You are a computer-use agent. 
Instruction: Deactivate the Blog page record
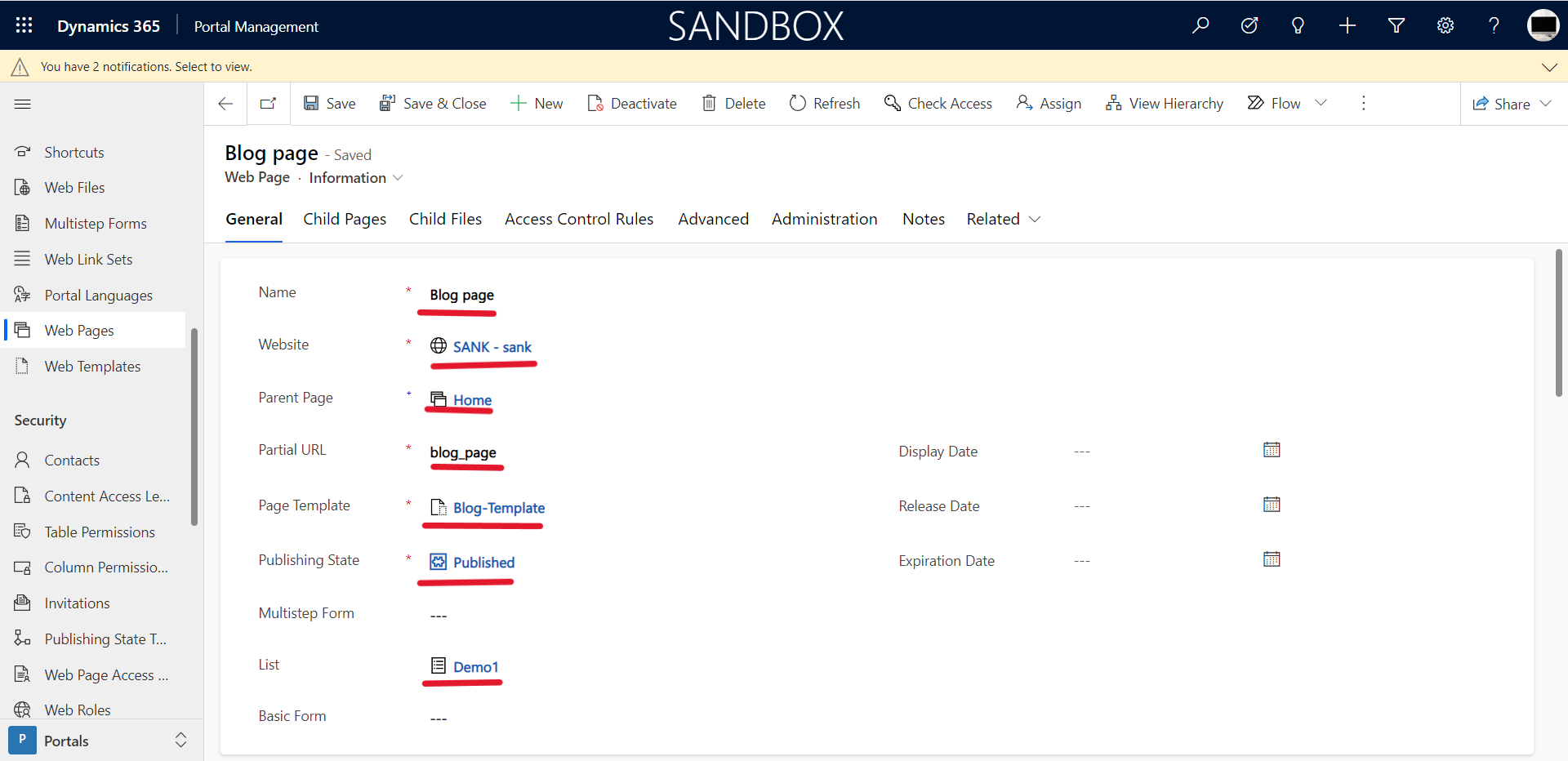(632, 104)
